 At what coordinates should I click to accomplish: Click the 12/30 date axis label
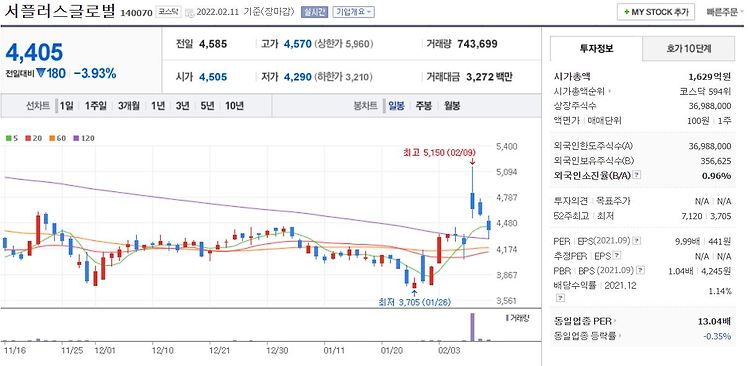tap(277, 350)
